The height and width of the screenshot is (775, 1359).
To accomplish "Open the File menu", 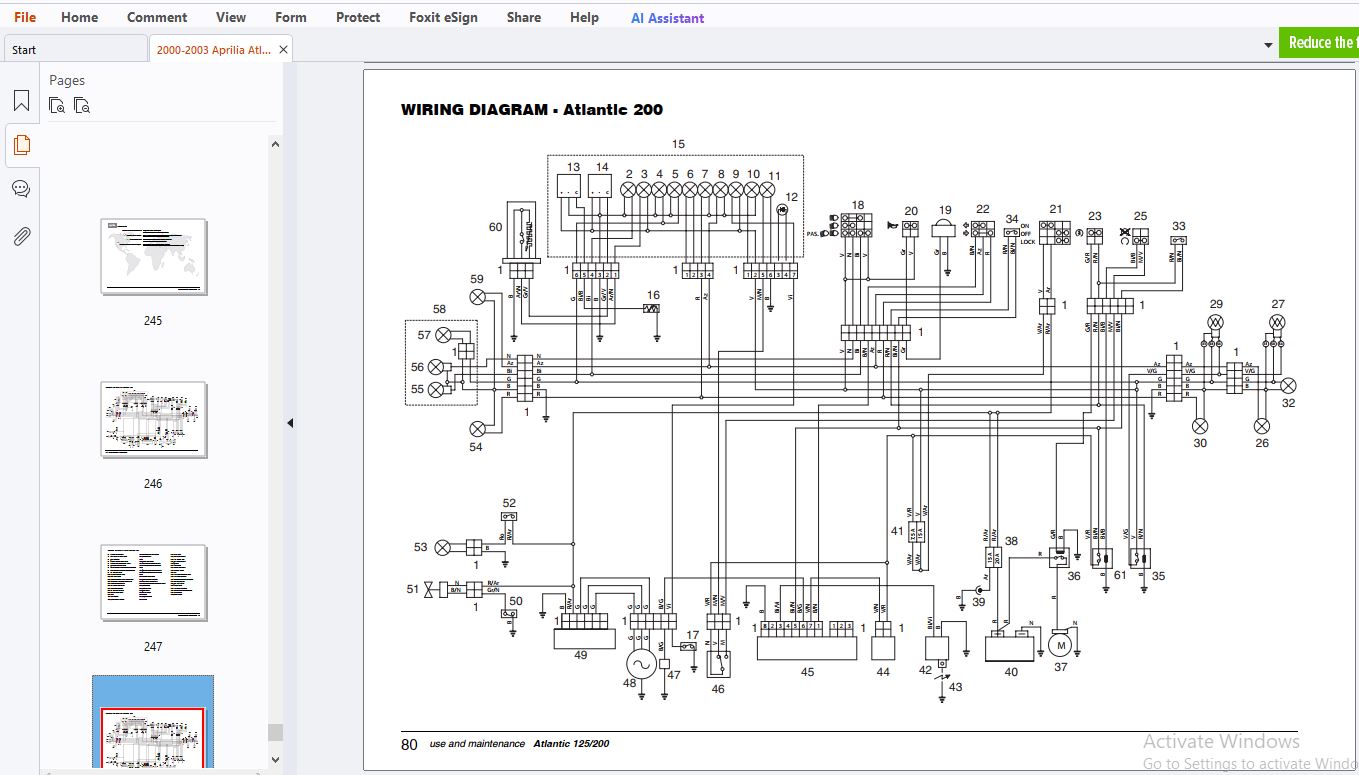I will (x=25, y=17).
